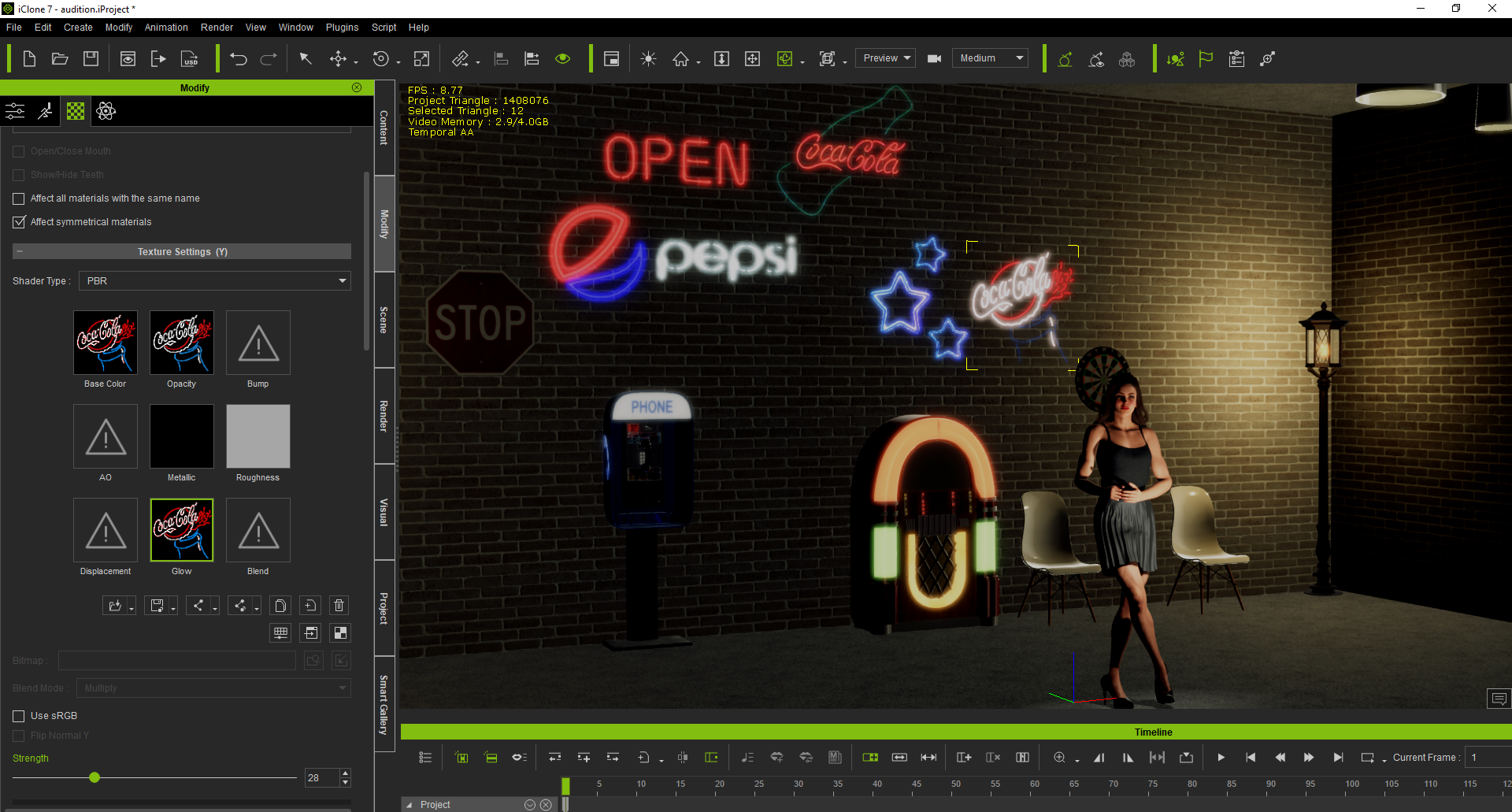Click the camera record icon
1512x812 pixels.
[935, 59]
